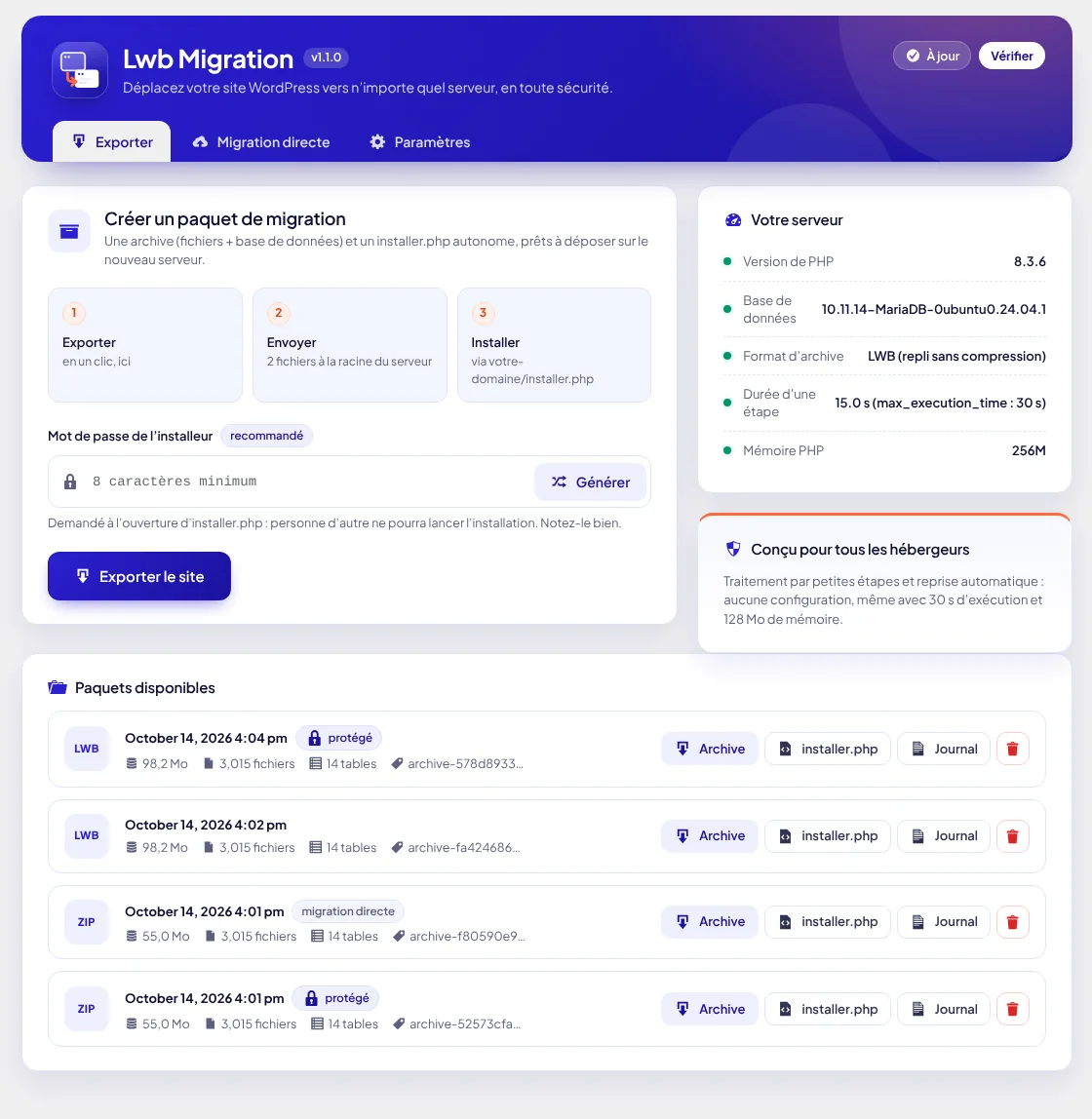Click the ZIP badge of the archive-52573cfa package
The height and width of the screenshot is (1119, 1092).
(x=87, y=1009)
